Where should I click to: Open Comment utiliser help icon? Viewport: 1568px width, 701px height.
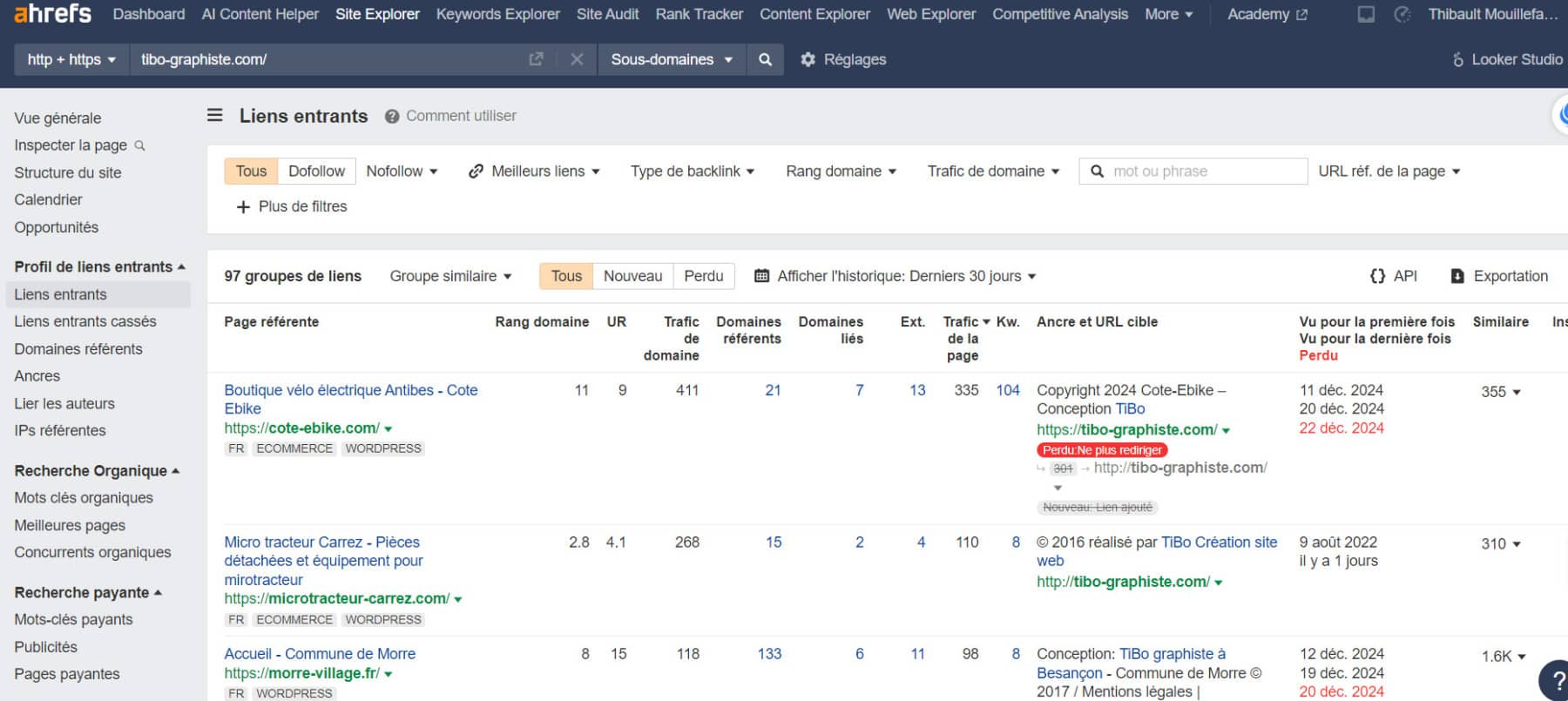click(392, 116)
